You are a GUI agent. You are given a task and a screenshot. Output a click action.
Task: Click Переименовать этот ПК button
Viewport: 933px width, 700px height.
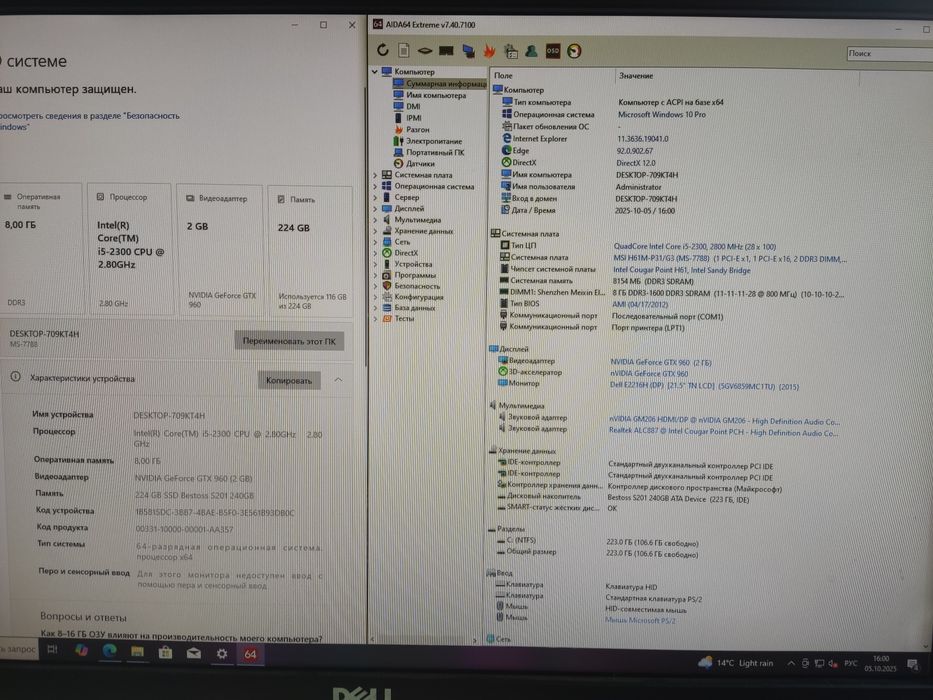tap(289, 341)
